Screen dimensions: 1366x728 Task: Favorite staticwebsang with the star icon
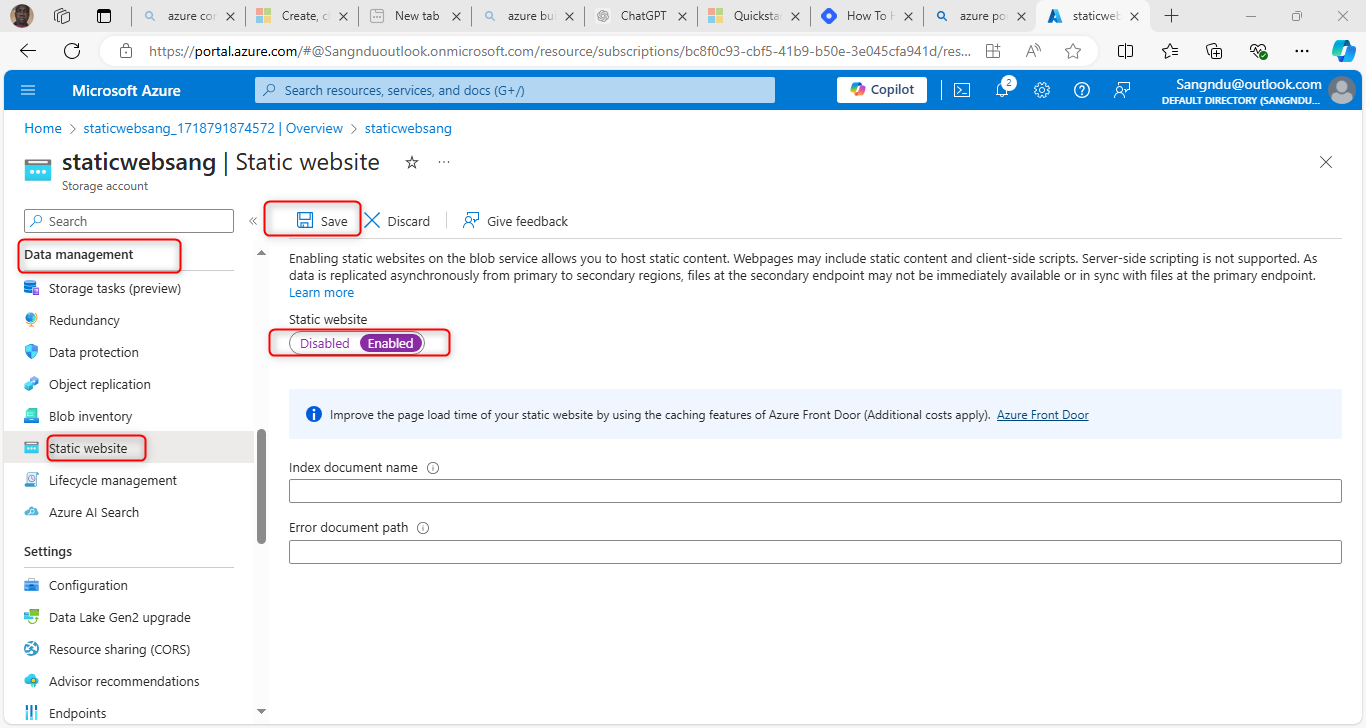pos(412,162)
